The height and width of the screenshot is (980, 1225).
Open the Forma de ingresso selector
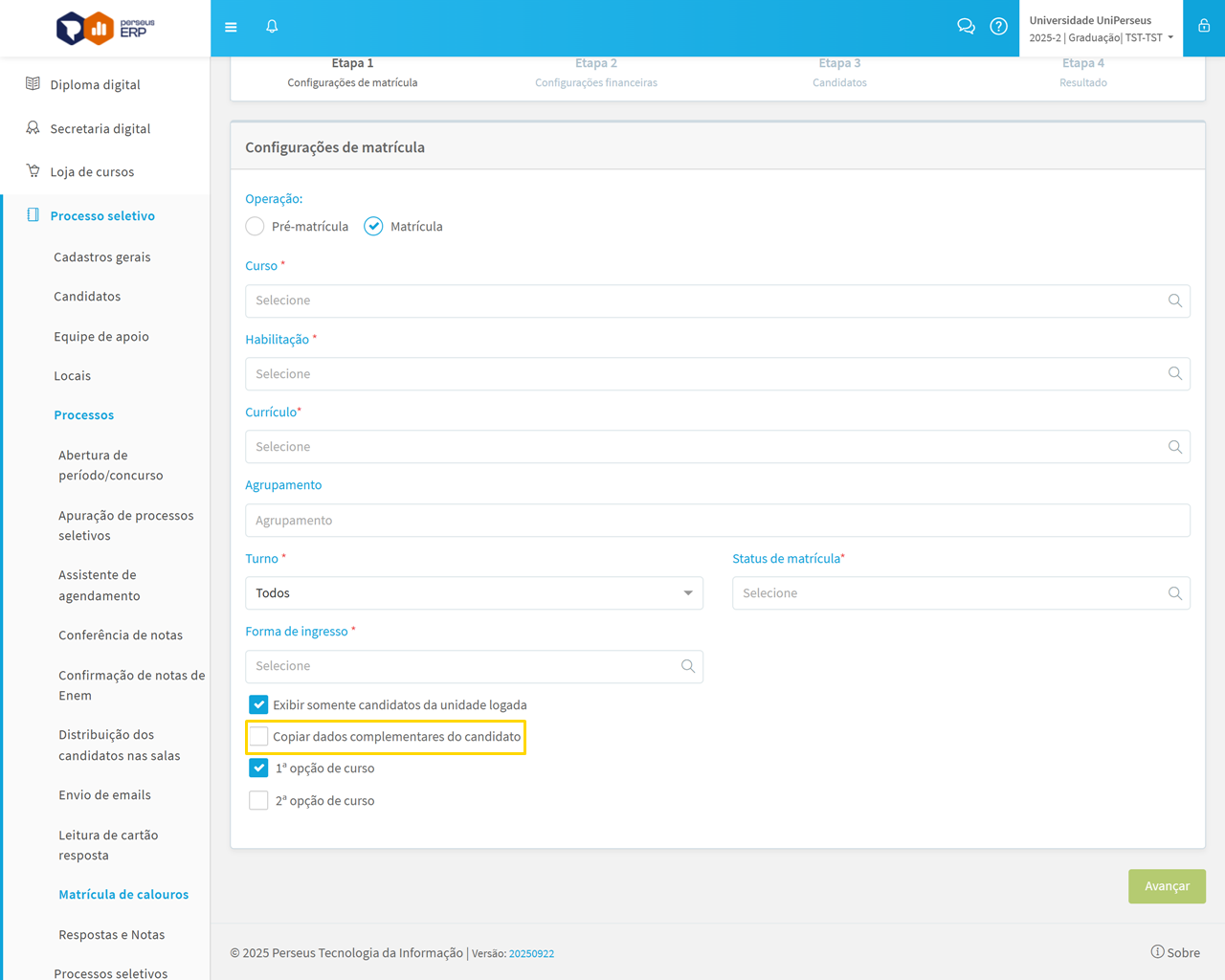[474, 666]
